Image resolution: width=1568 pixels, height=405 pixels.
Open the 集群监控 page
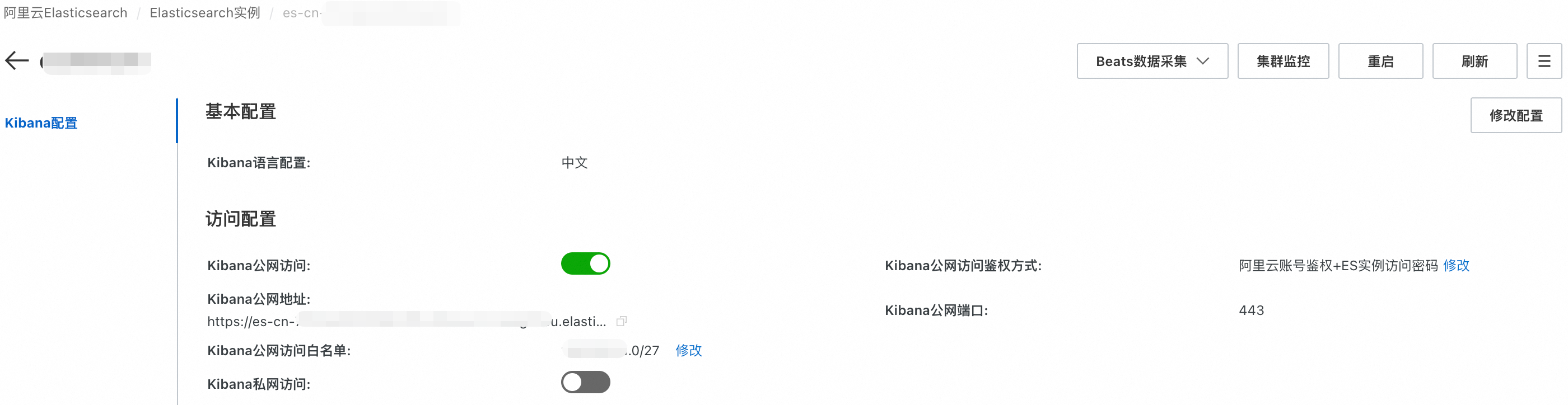point(1282,61)
